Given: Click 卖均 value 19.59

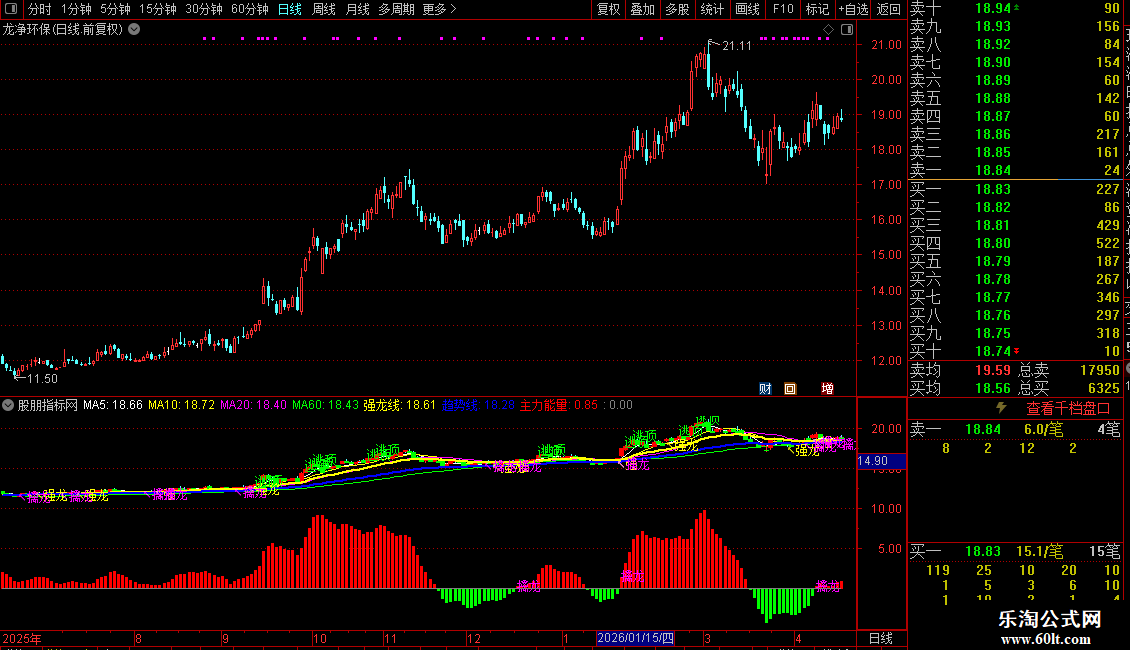Looking at the screenshot, I should pyautogui.click(x=993, y=370).
